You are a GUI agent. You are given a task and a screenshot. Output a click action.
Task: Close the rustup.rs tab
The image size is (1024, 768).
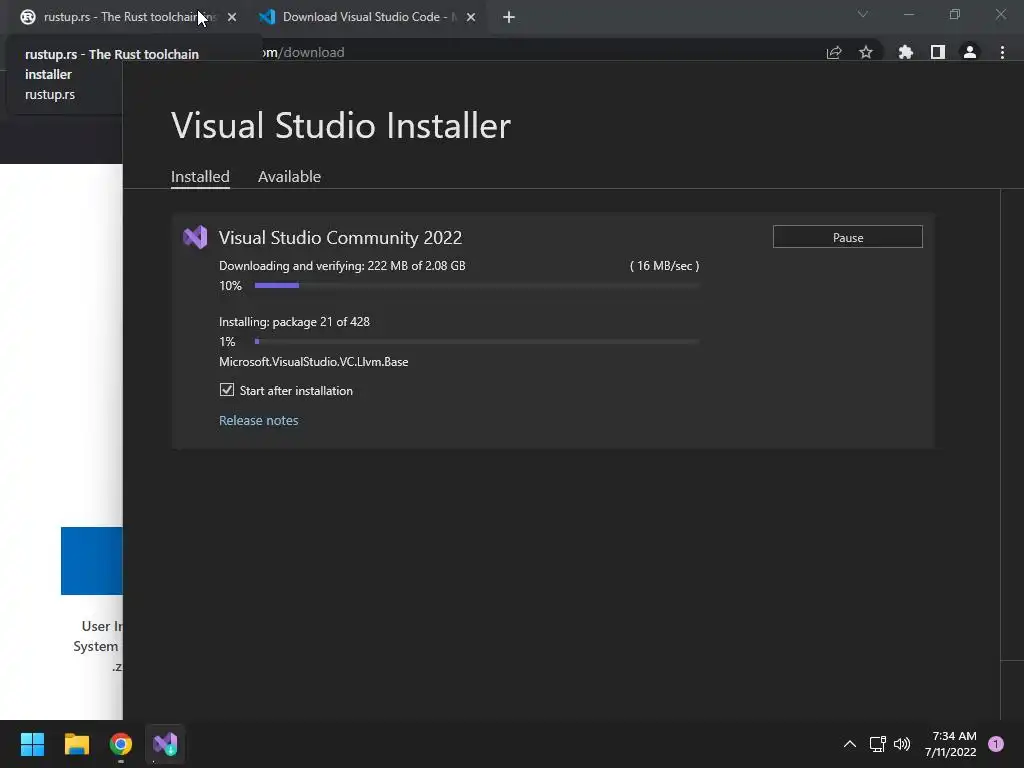232,17
